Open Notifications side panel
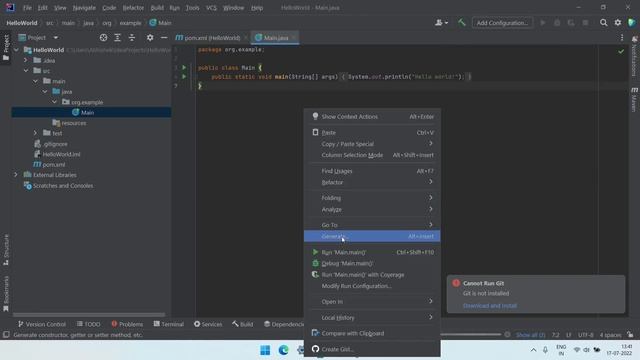The image size is (640, 360). (x=634, y=56)
